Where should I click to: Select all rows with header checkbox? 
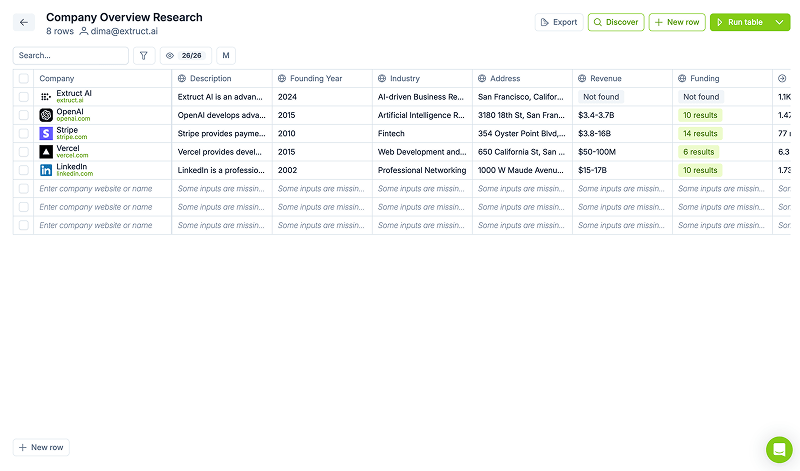point(23,79)
